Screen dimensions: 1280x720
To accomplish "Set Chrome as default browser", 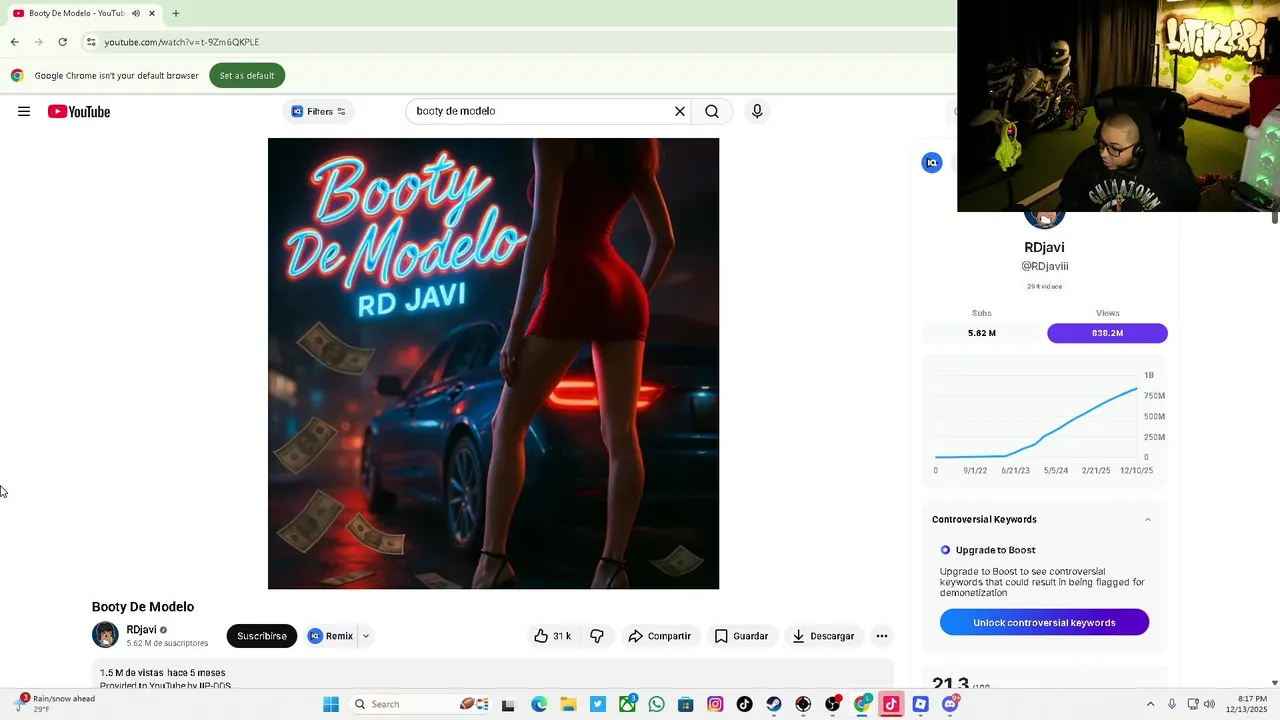I will tap(247, 76).
